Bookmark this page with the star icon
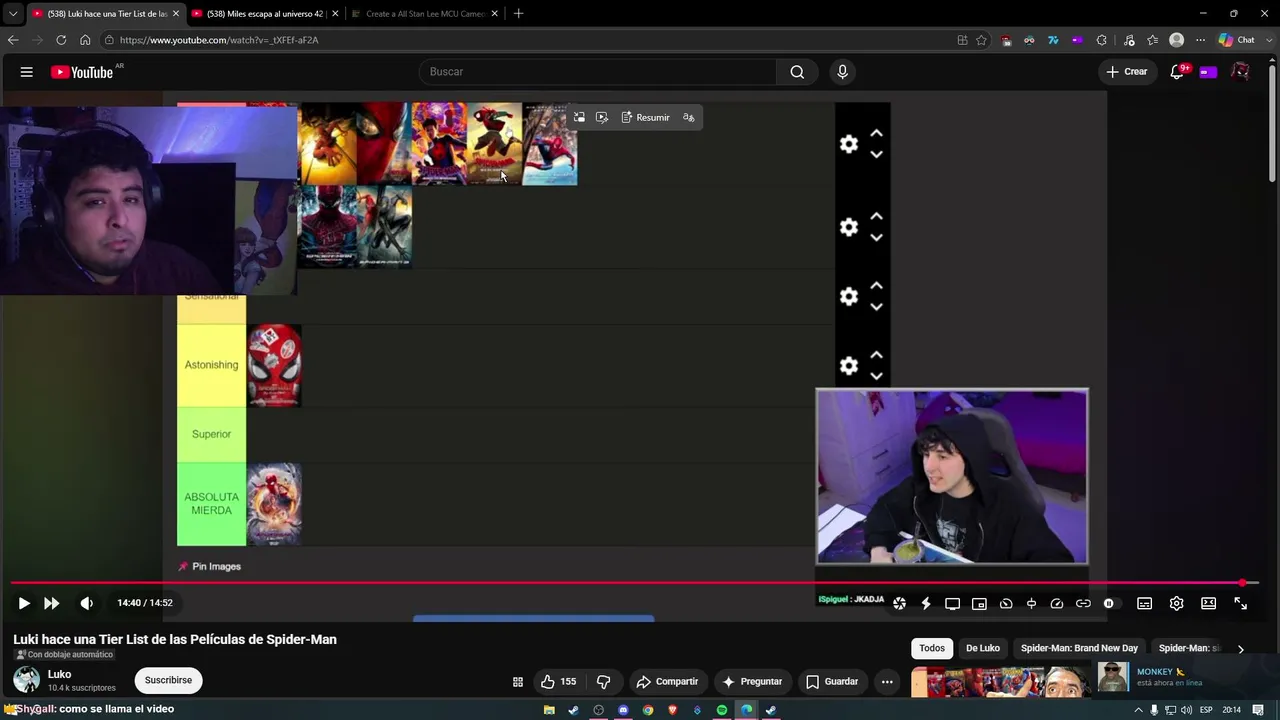Image resolution: width=1280 pixels, height=720 pixels. click(x=982, y=40)
